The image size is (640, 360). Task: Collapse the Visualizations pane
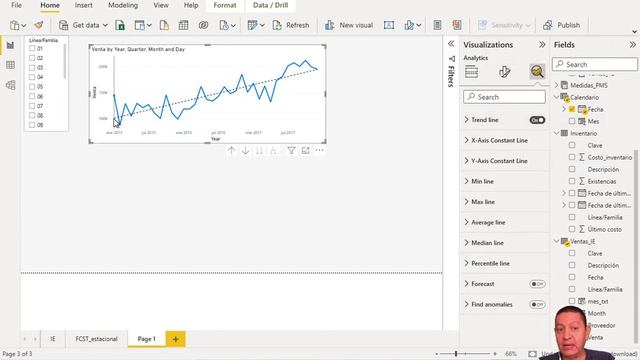tap(542, 44)
